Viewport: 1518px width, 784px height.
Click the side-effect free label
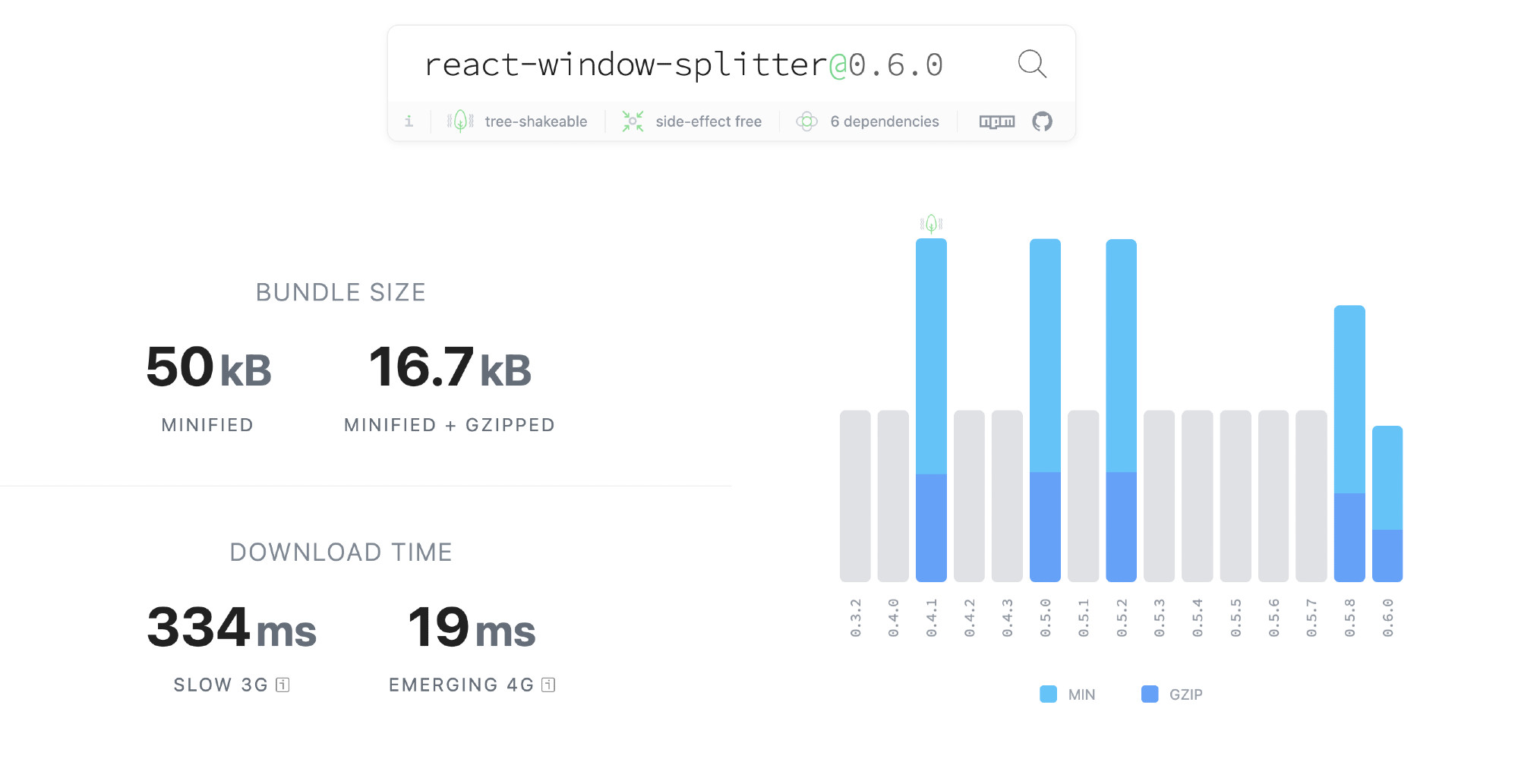tap(709, 121)
